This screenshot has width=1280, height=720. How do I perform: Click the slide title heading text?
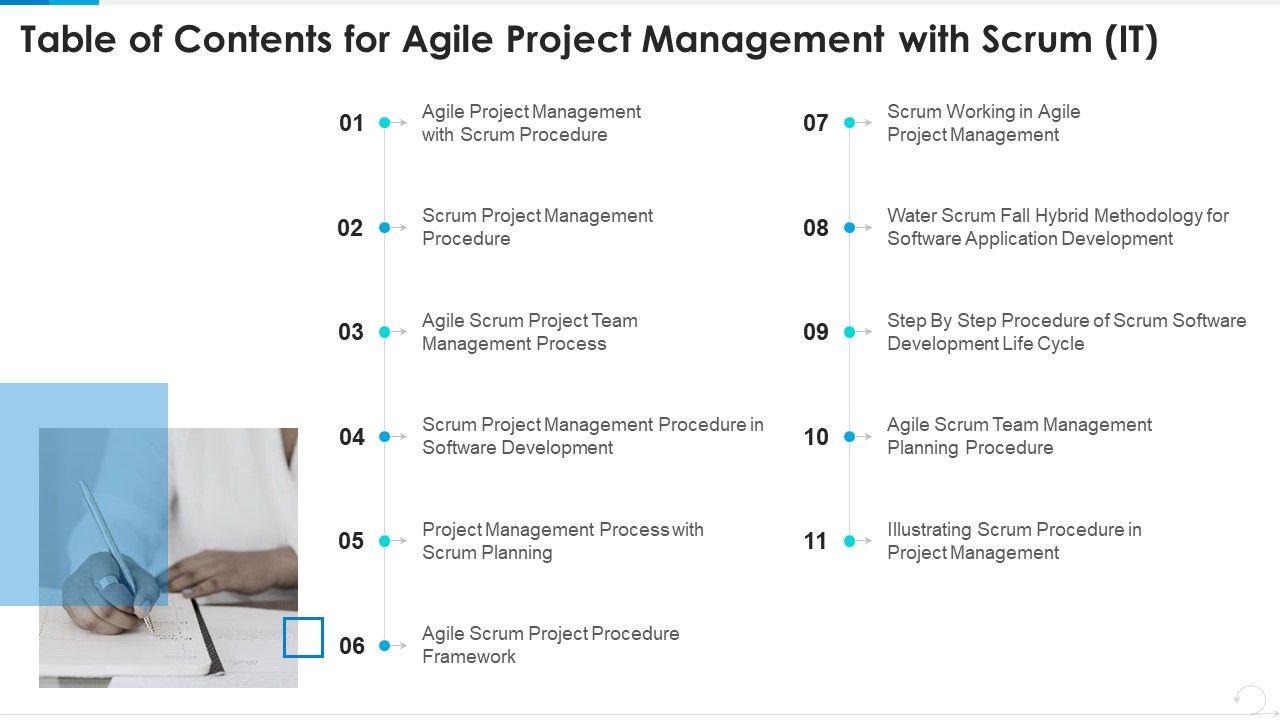(x=589, y=40)
